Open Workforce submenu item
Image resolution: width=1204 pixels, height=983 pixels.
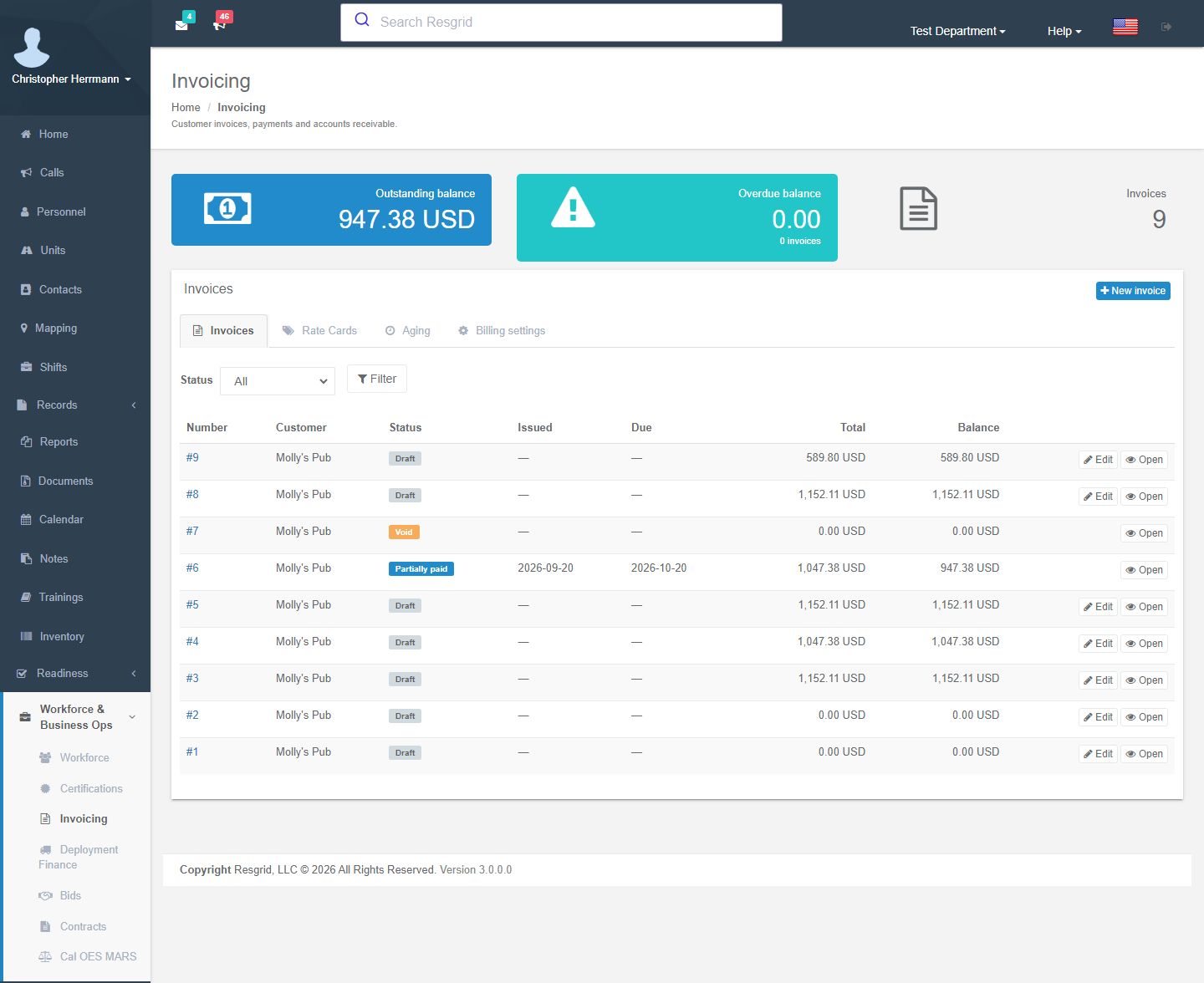[84, 757]
